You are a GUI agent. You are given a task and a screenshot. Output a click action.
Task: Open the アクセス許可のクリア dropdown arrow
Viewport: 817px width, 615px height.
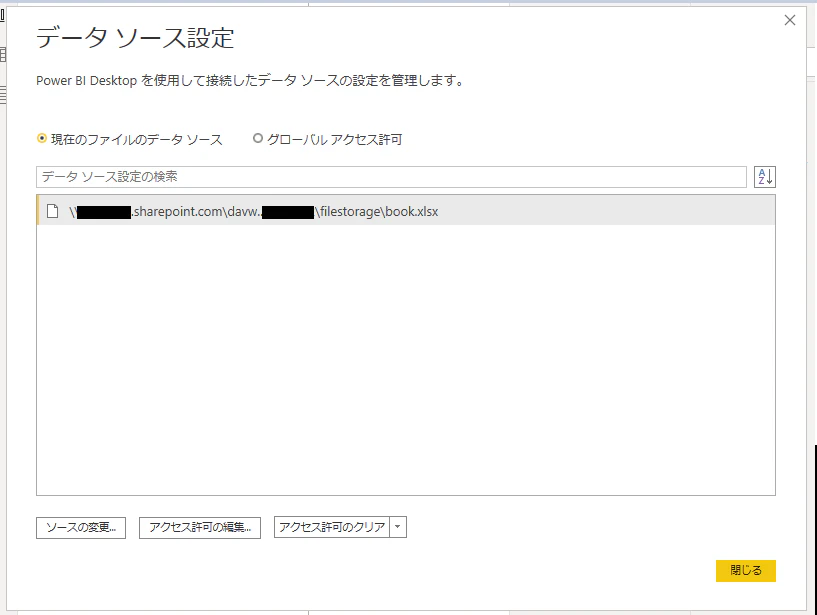[x=398, y=527]
